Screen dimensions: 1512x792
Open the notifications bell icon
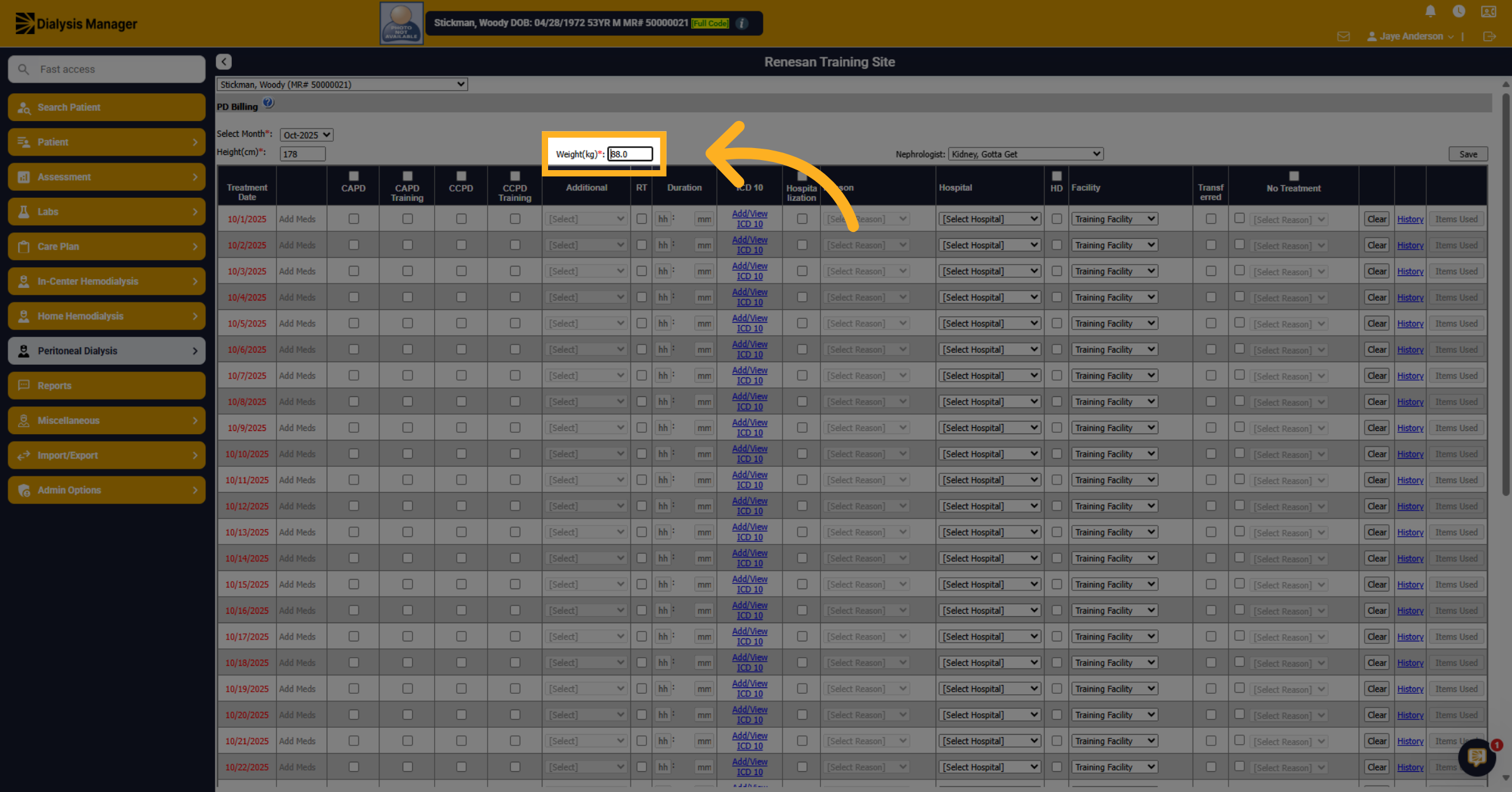click(1430, 11)
